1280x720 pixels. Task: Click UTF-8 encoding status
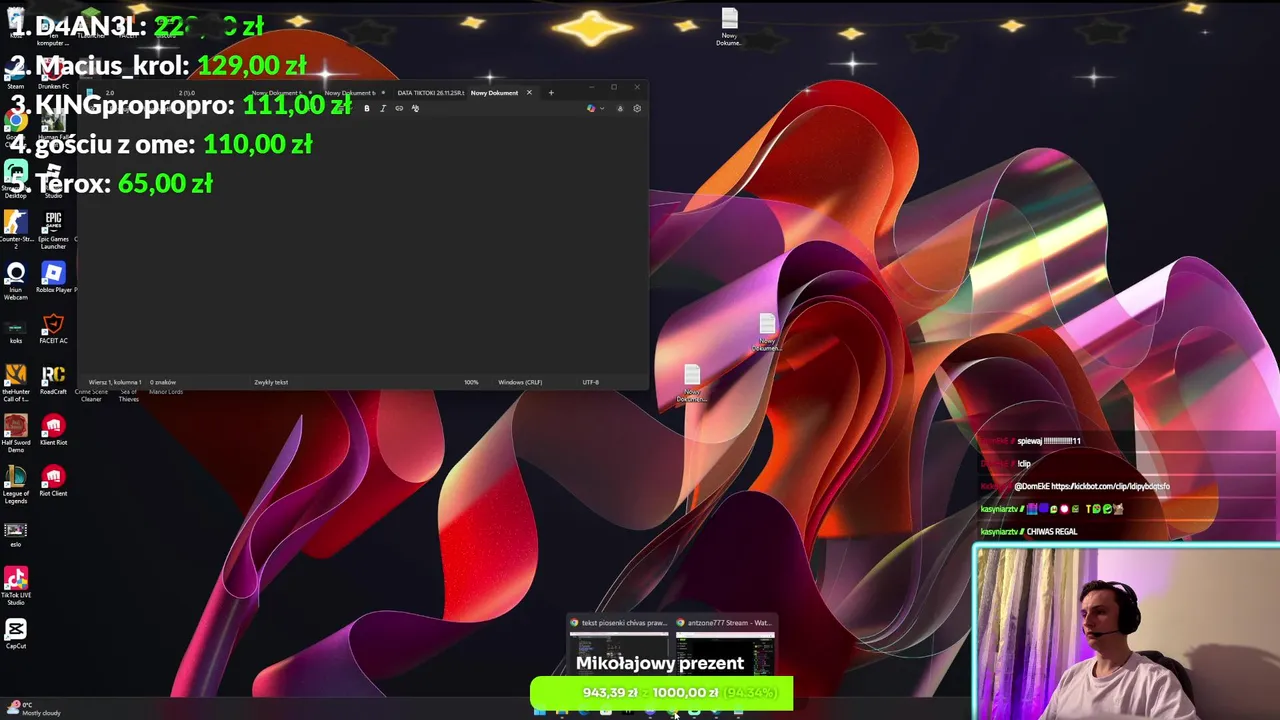coord(591,382)
